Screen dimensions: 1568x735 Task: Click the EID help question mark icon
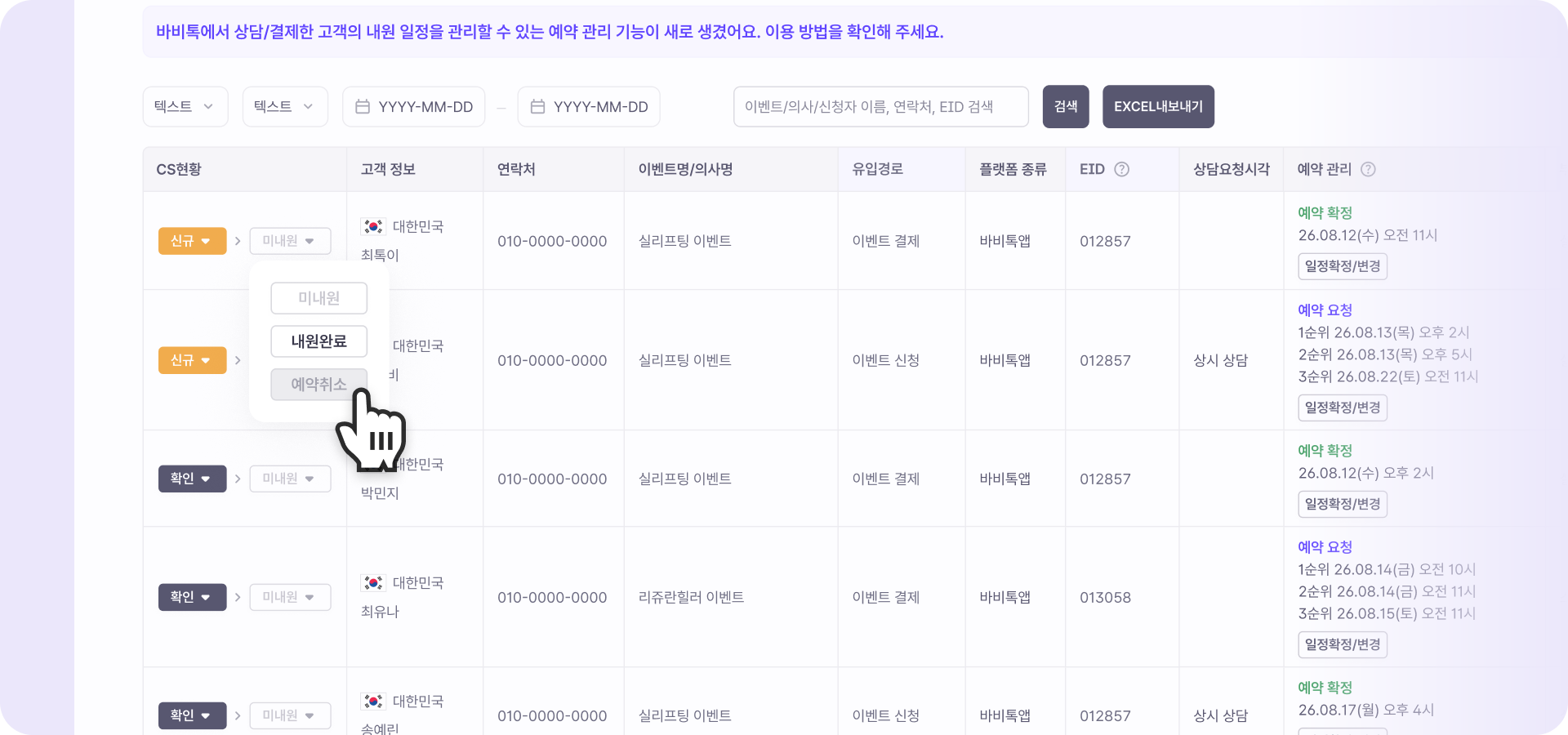[x=1122, y=169]
